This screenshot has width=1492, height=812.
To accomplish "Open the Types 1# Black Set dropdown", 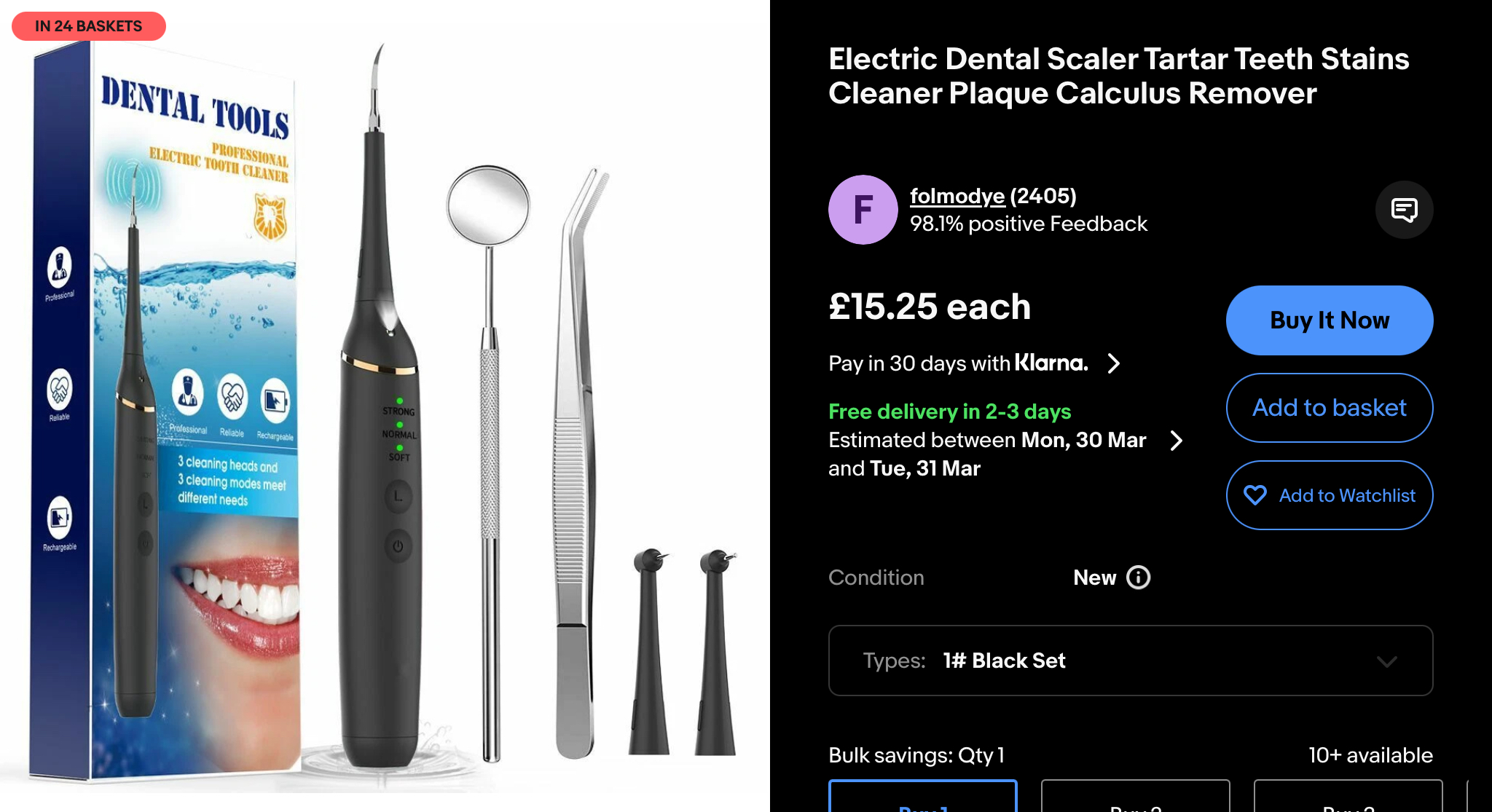I will [x=1131, y=661].
